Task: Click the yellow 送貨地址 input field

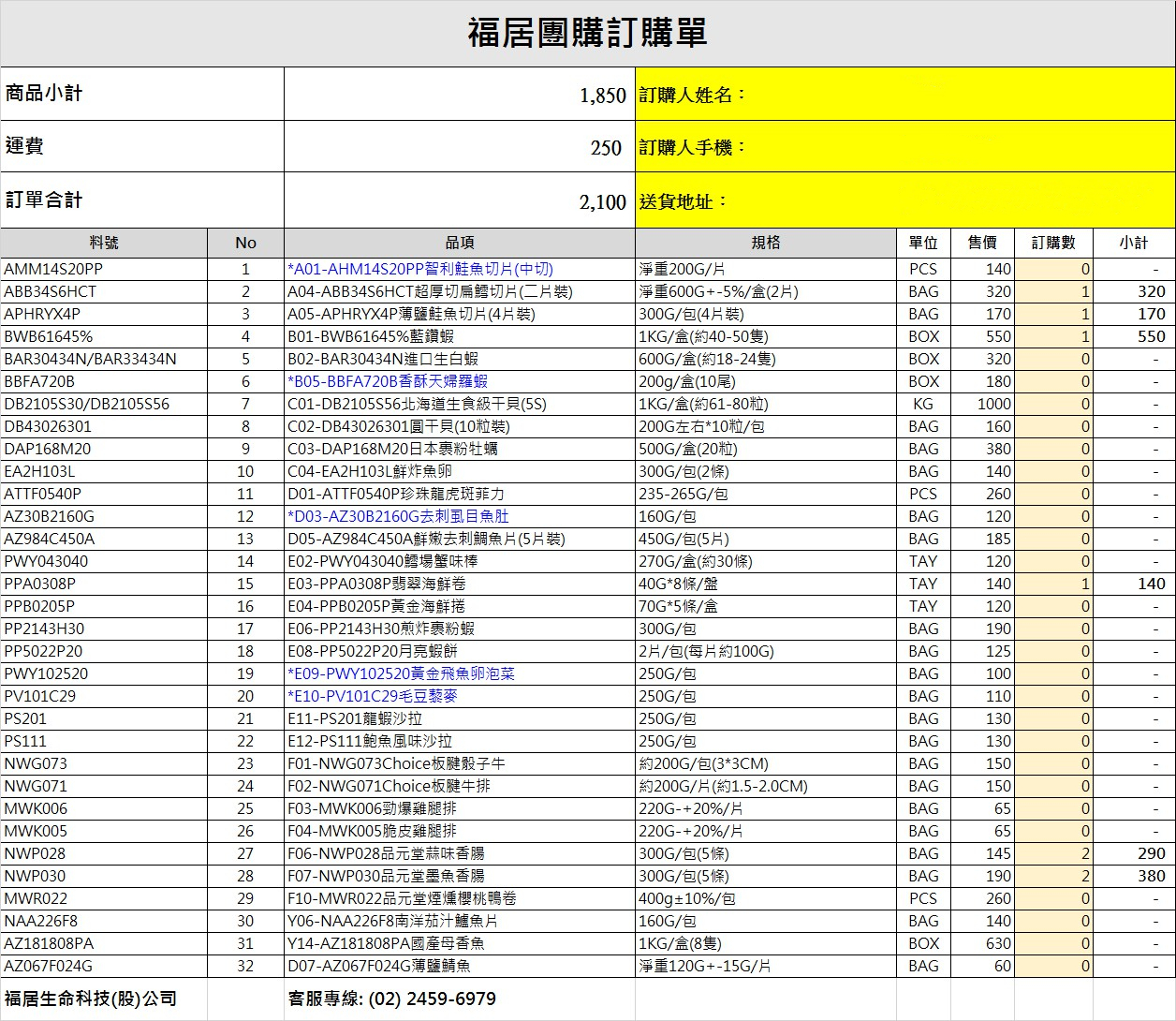Action: (x=905, y=200)
